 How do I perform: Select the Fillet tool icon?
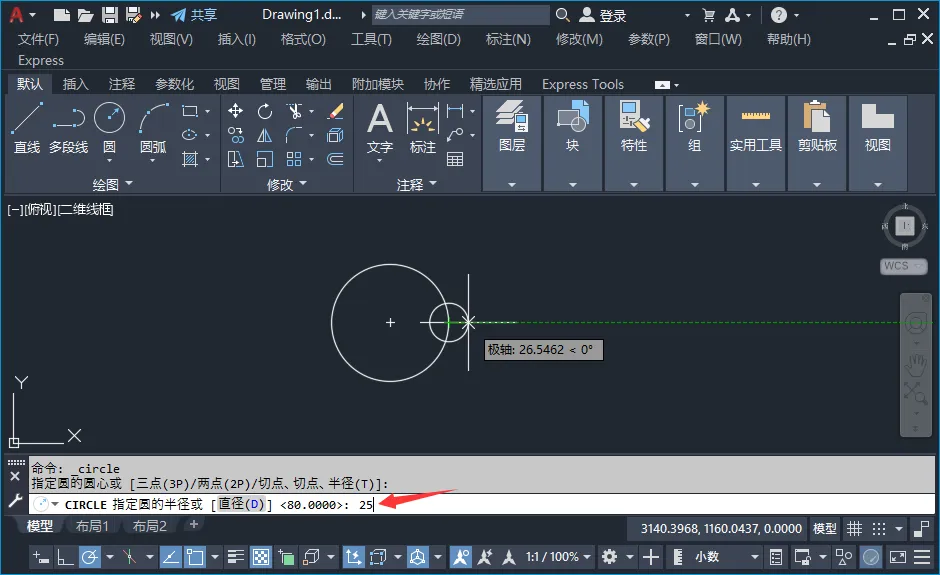coord(294,136)
